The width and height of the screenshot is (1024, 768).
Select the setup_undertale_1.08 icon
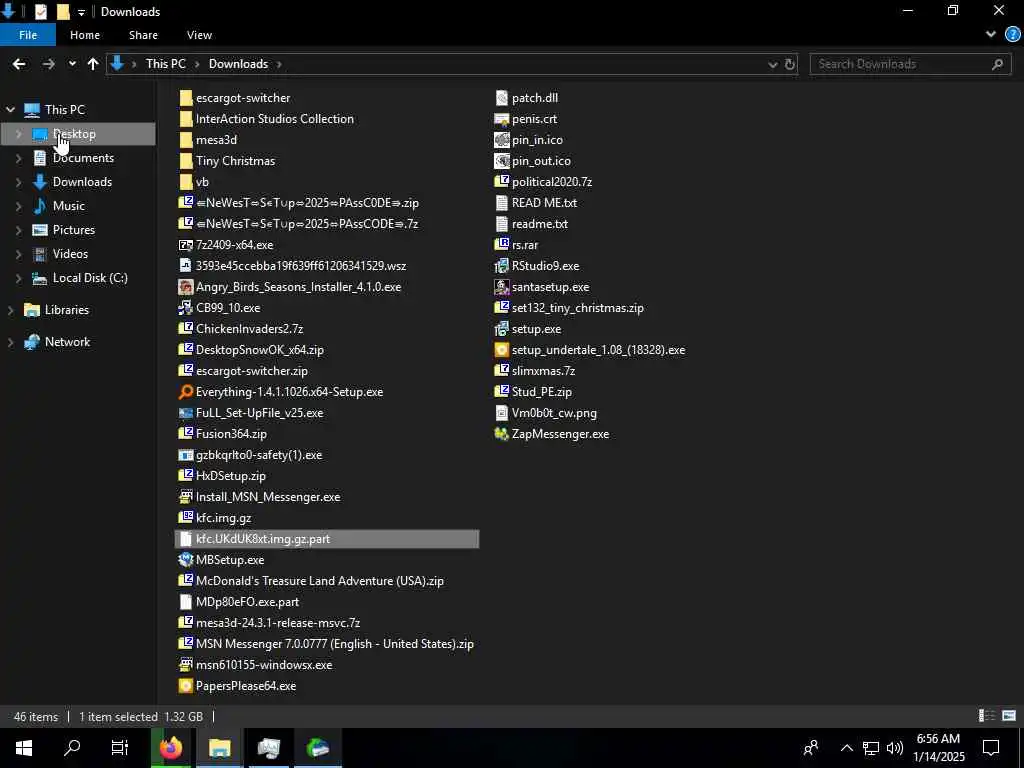(x=502, y=350)
